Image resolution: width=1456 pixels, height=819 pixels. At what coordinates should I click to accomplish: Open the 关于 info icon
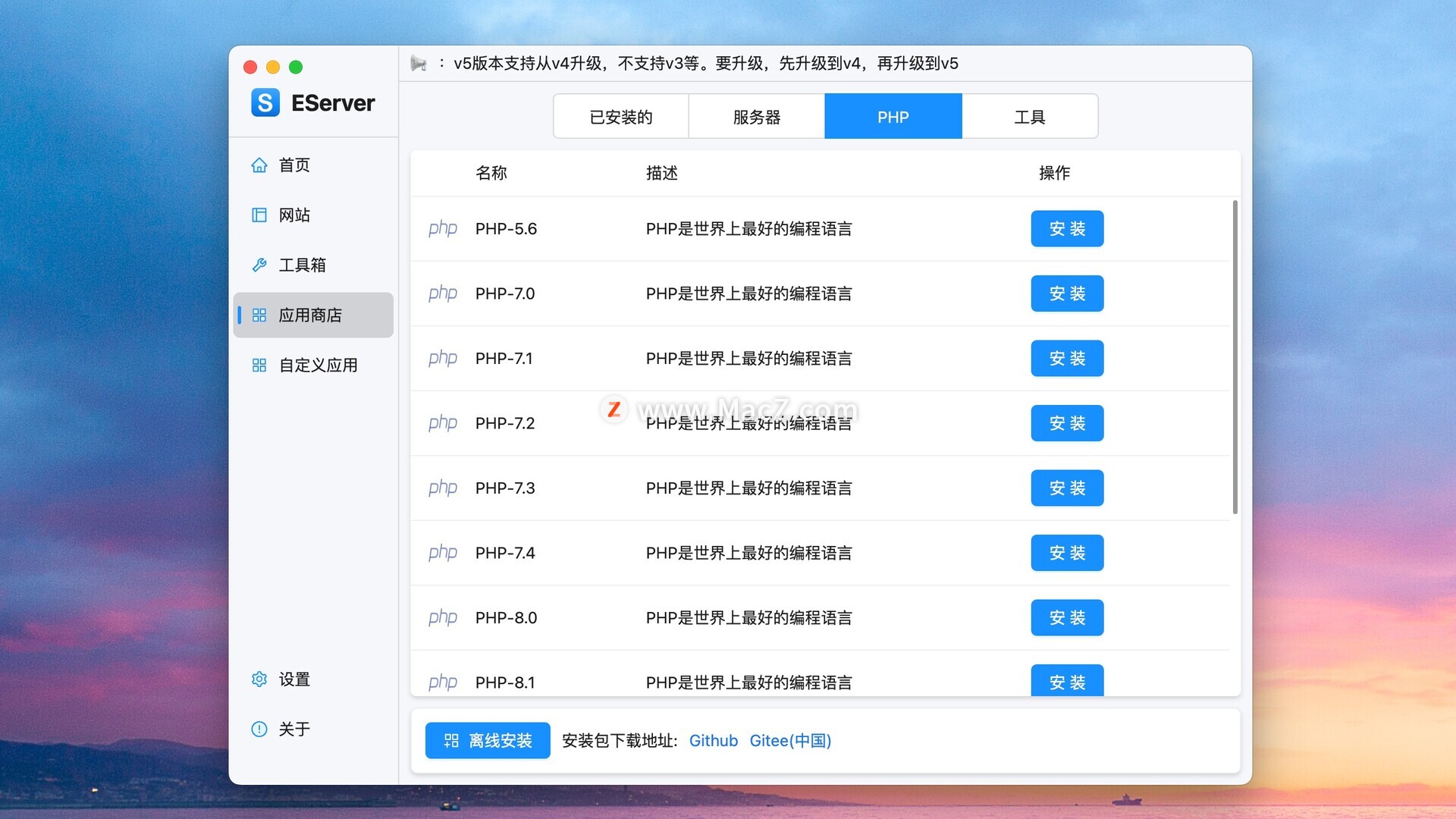(259, 730)
